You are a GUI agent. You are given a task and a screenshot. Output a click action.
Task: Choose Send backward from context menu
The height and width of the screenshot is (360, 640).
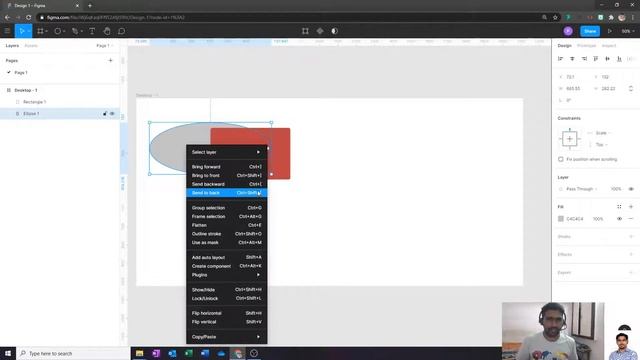point(227,184)
